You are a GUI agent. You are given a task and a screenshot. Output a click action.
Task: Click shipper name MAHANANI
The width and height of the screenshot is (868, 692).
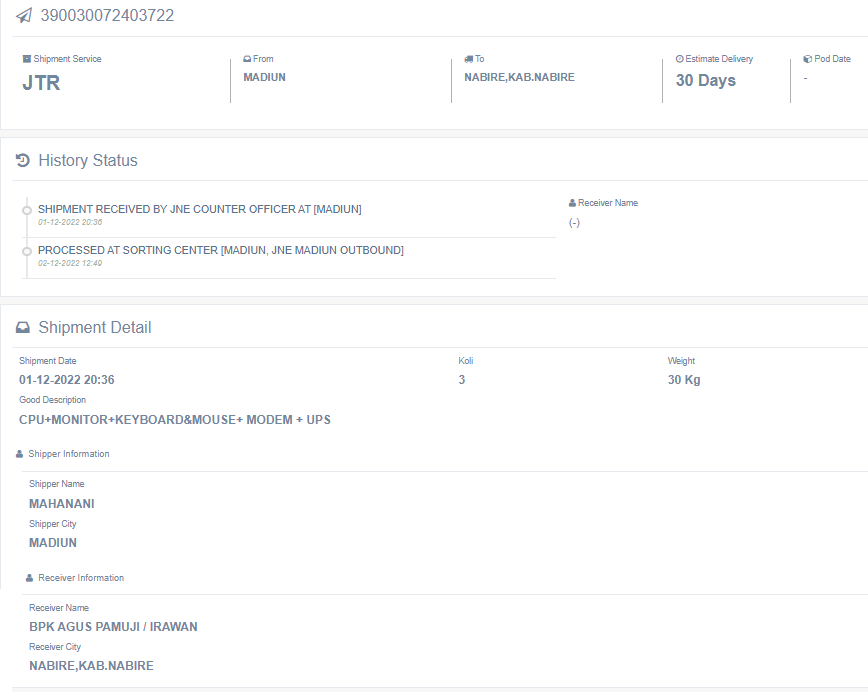pyautogui.click(x=62, y=504)
